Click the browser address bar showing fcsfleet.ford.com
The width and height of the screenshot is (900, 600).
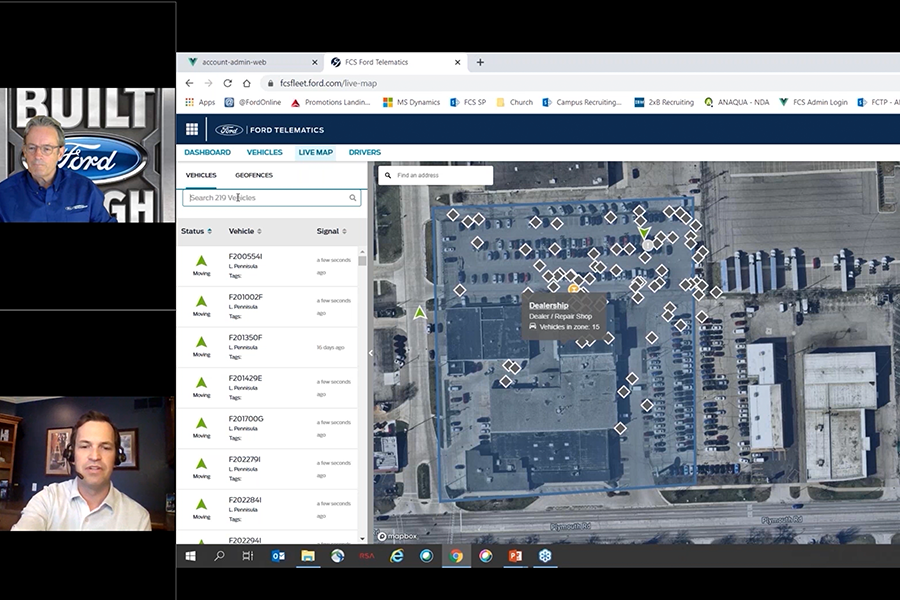point(328,83)
